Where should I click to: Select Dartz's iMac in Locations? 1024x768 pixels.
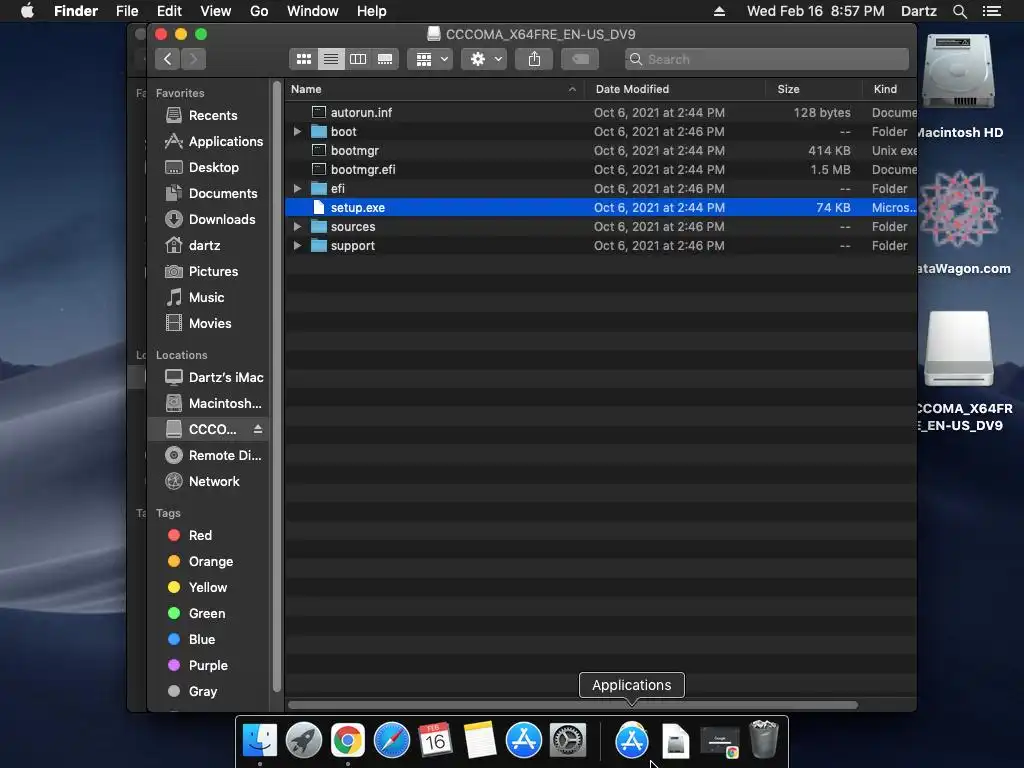tap(214, 377)
